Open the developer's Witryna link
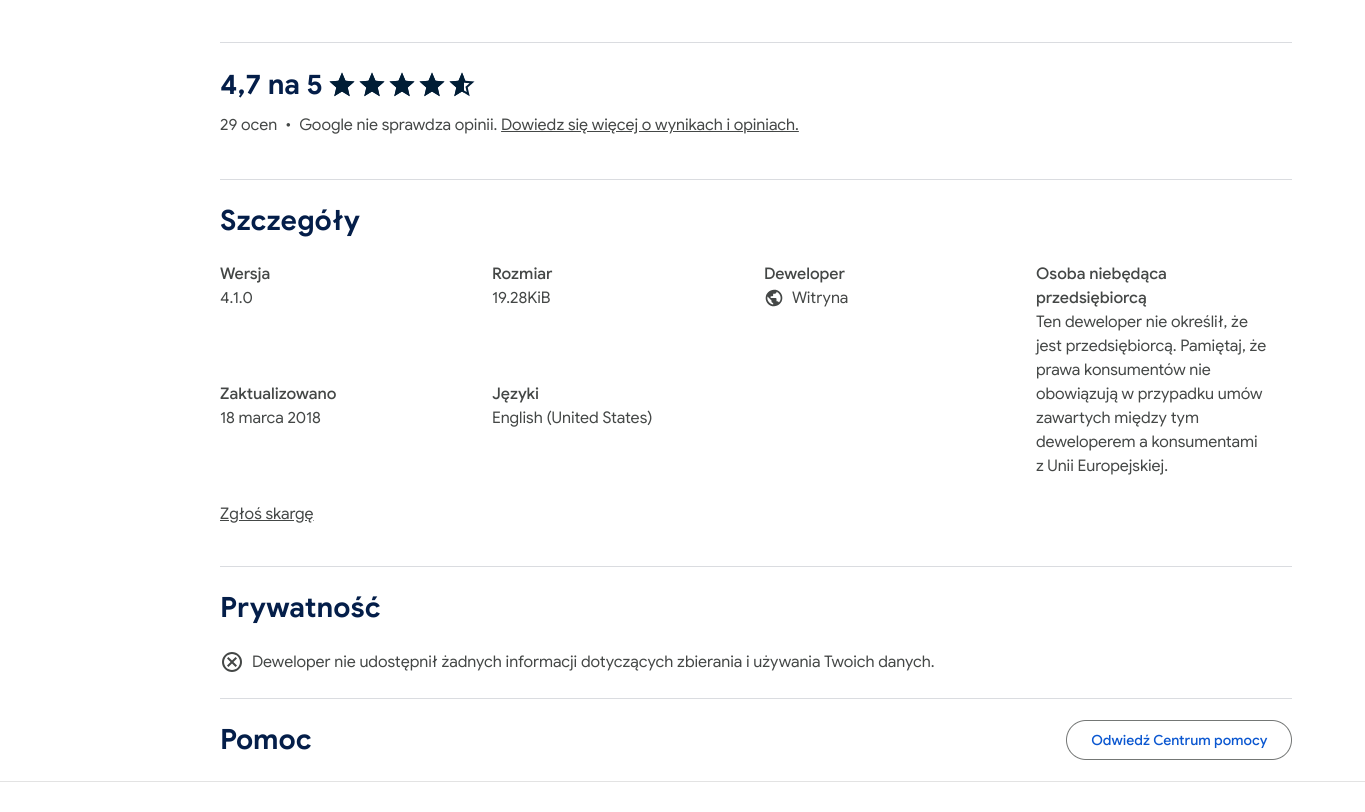This screenshot has height=812, width=1365. click(819, 298)
